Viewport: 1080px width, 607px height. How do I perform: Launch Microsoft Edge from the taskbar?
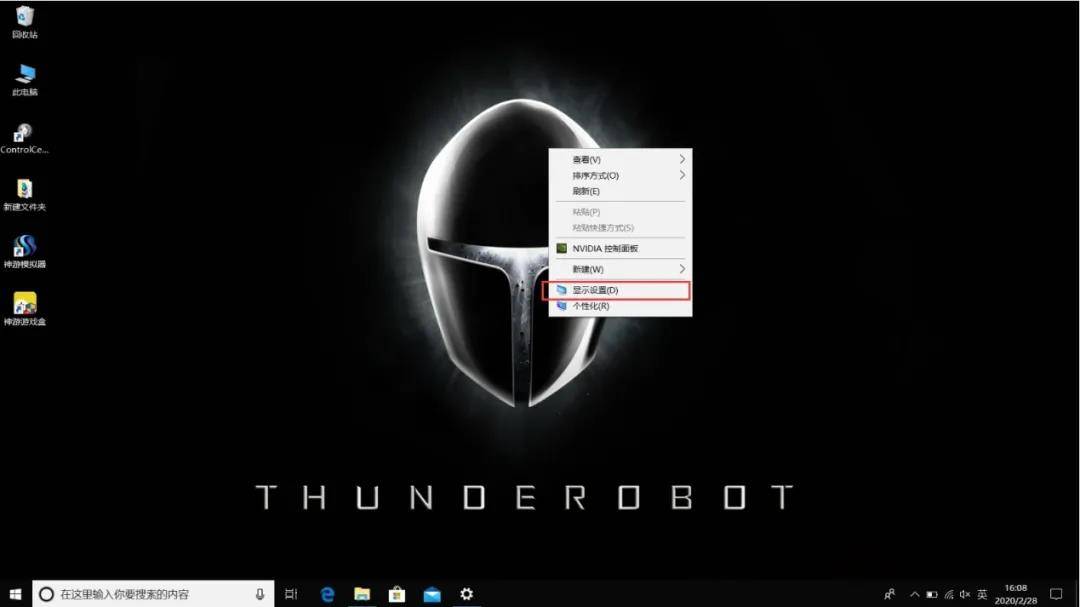[327, 594]
